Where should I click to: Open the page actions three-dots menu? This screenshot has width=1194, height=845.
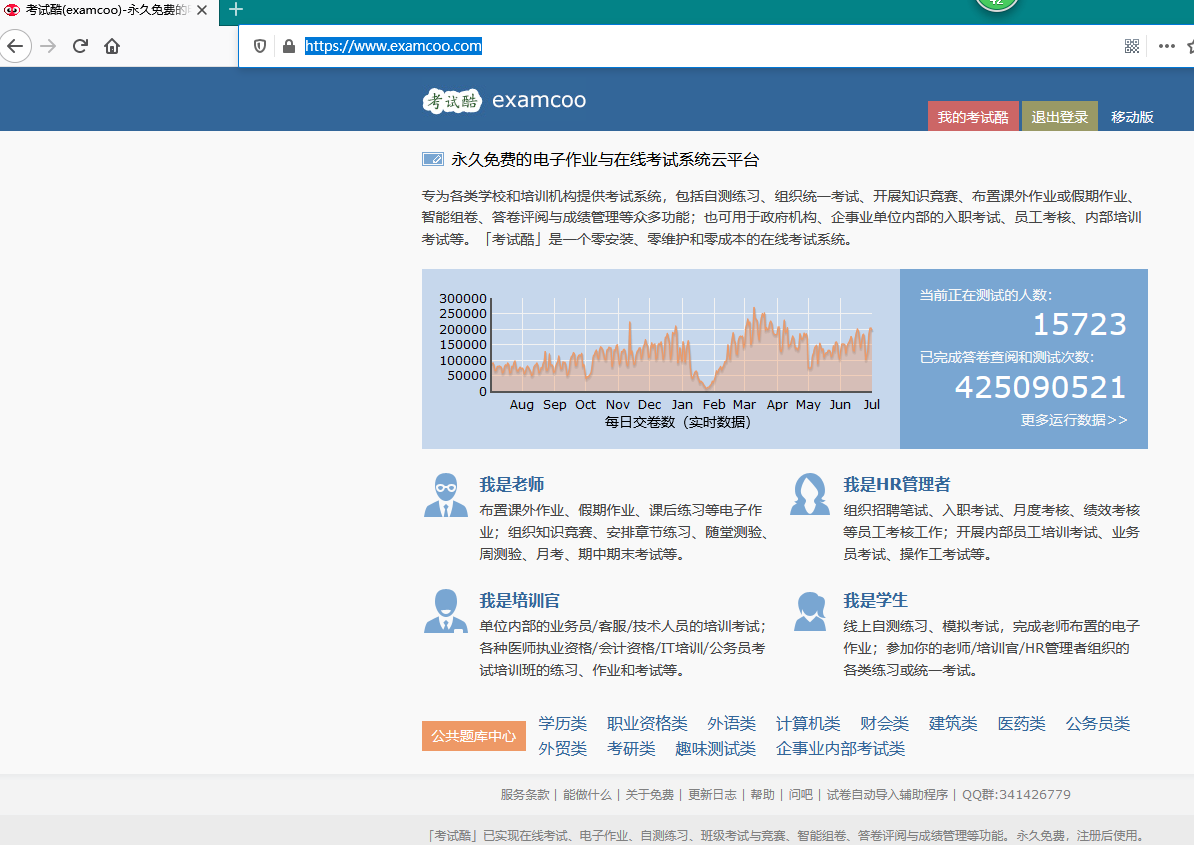1167,46
